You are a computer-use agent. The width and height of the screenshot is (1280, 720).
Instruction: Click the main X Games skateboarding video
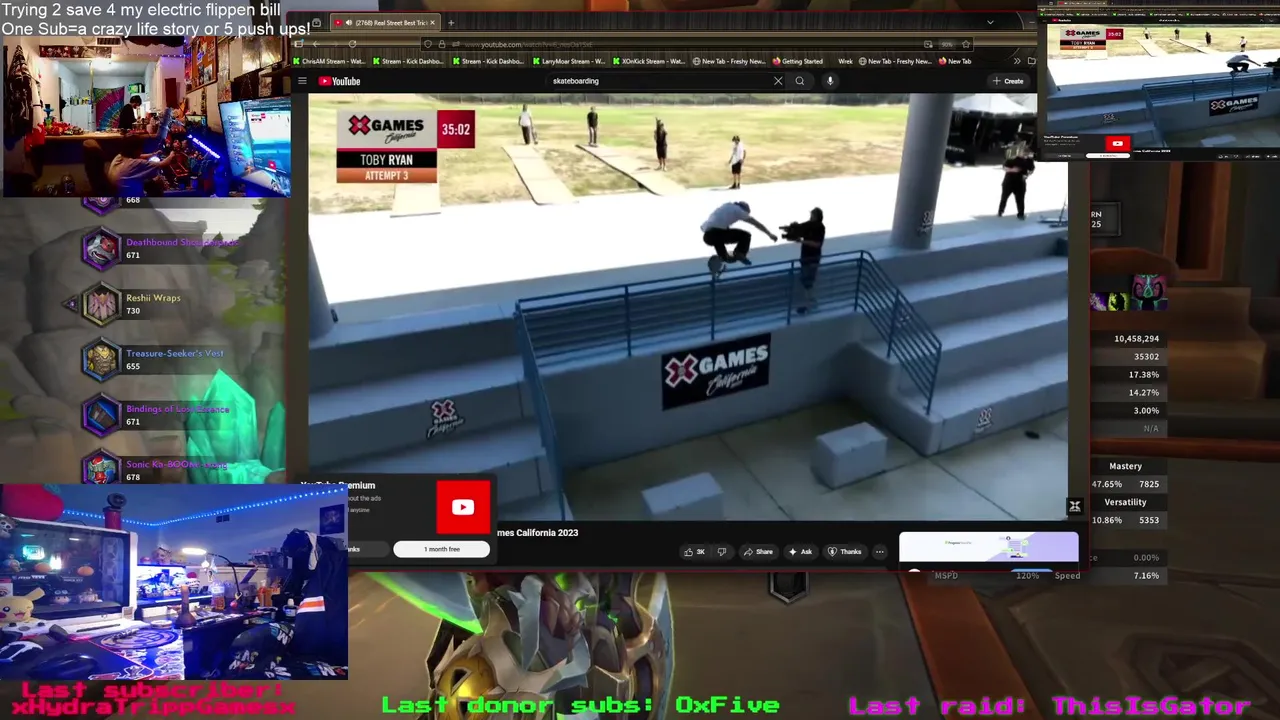(688, 307)
